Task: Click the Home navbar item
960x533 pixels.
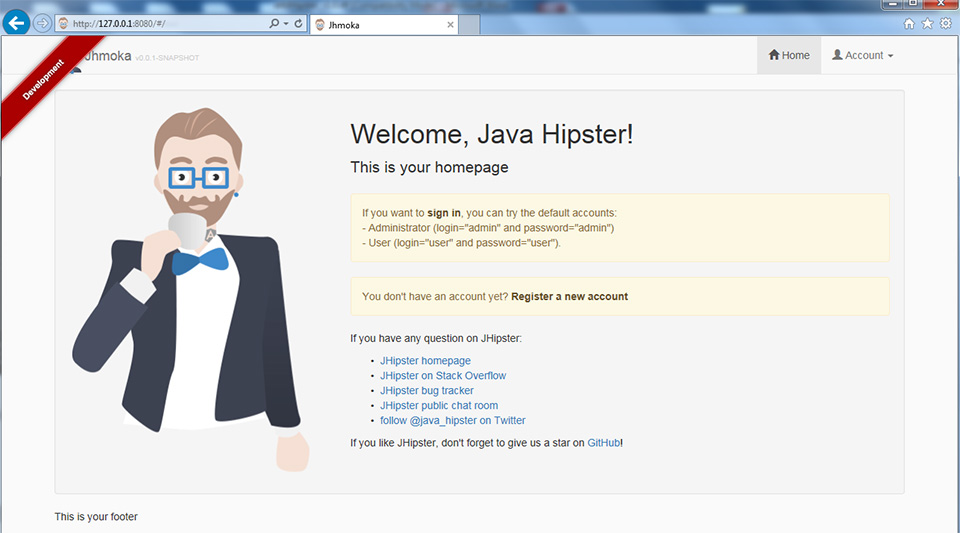Action: (789, 55)
